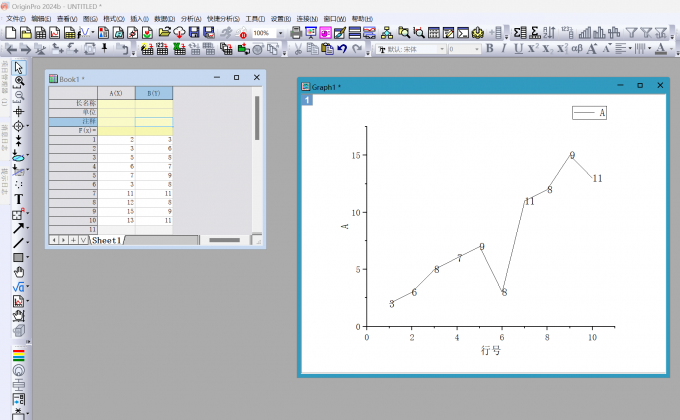
Task: Select the Screen Reader crosshair tool
Action: coord(18,112)
